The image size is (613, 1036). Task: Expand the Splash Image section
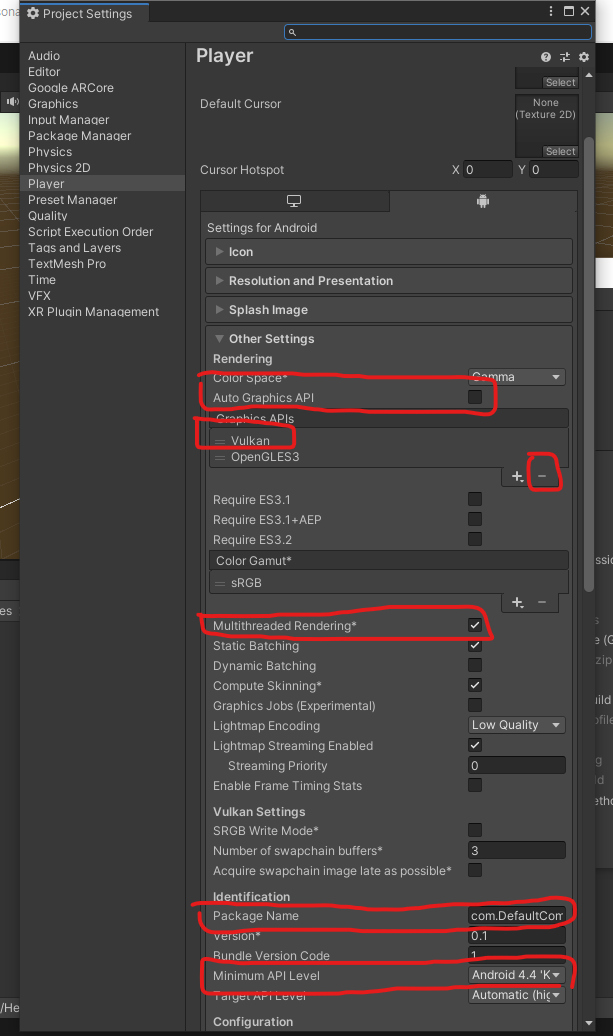pos(388,310)
